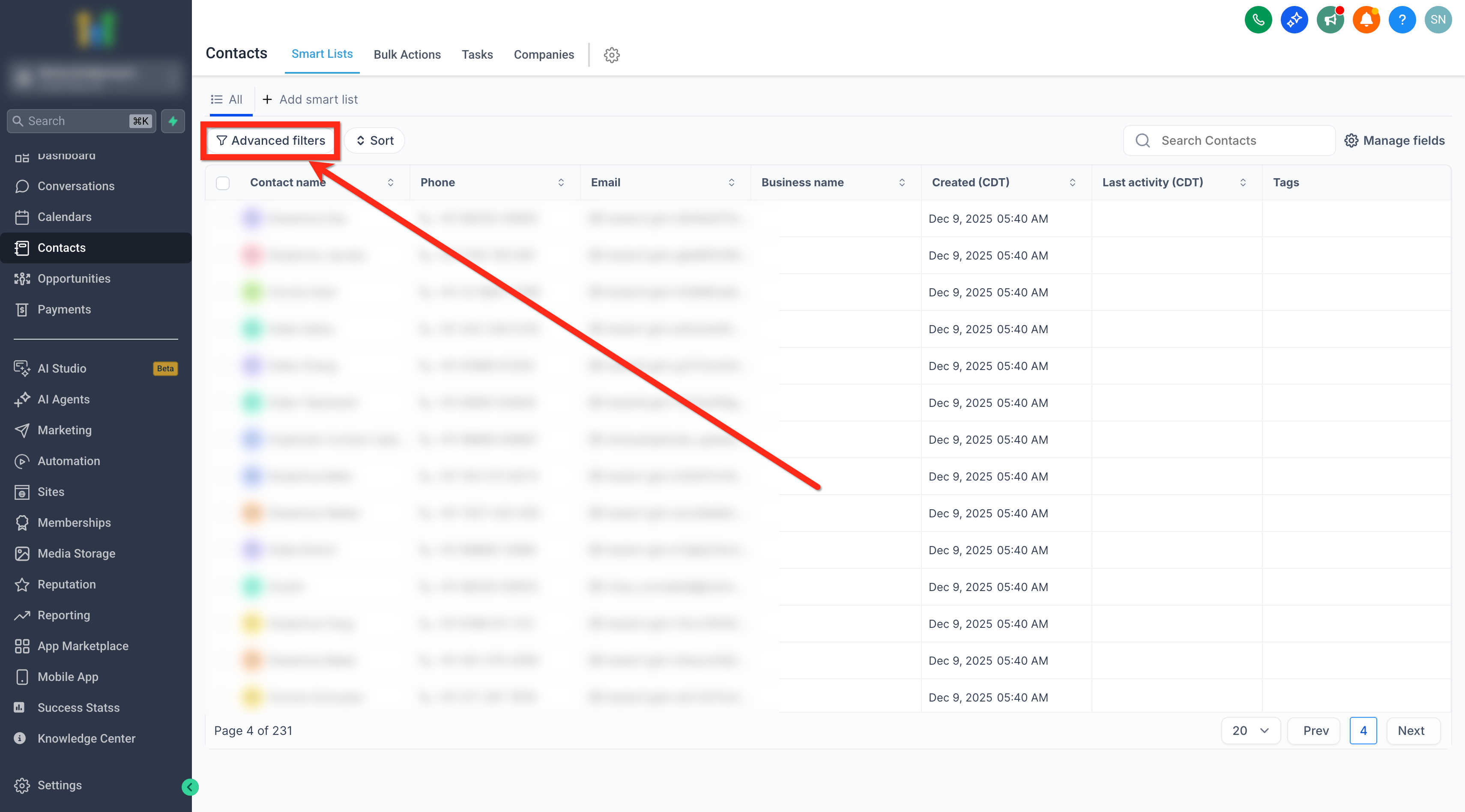This screenshot has height=812, width=1465.
Task: Switch to the Bulk Actions tab
Action: pyautogui.click(x=407, y=54)
